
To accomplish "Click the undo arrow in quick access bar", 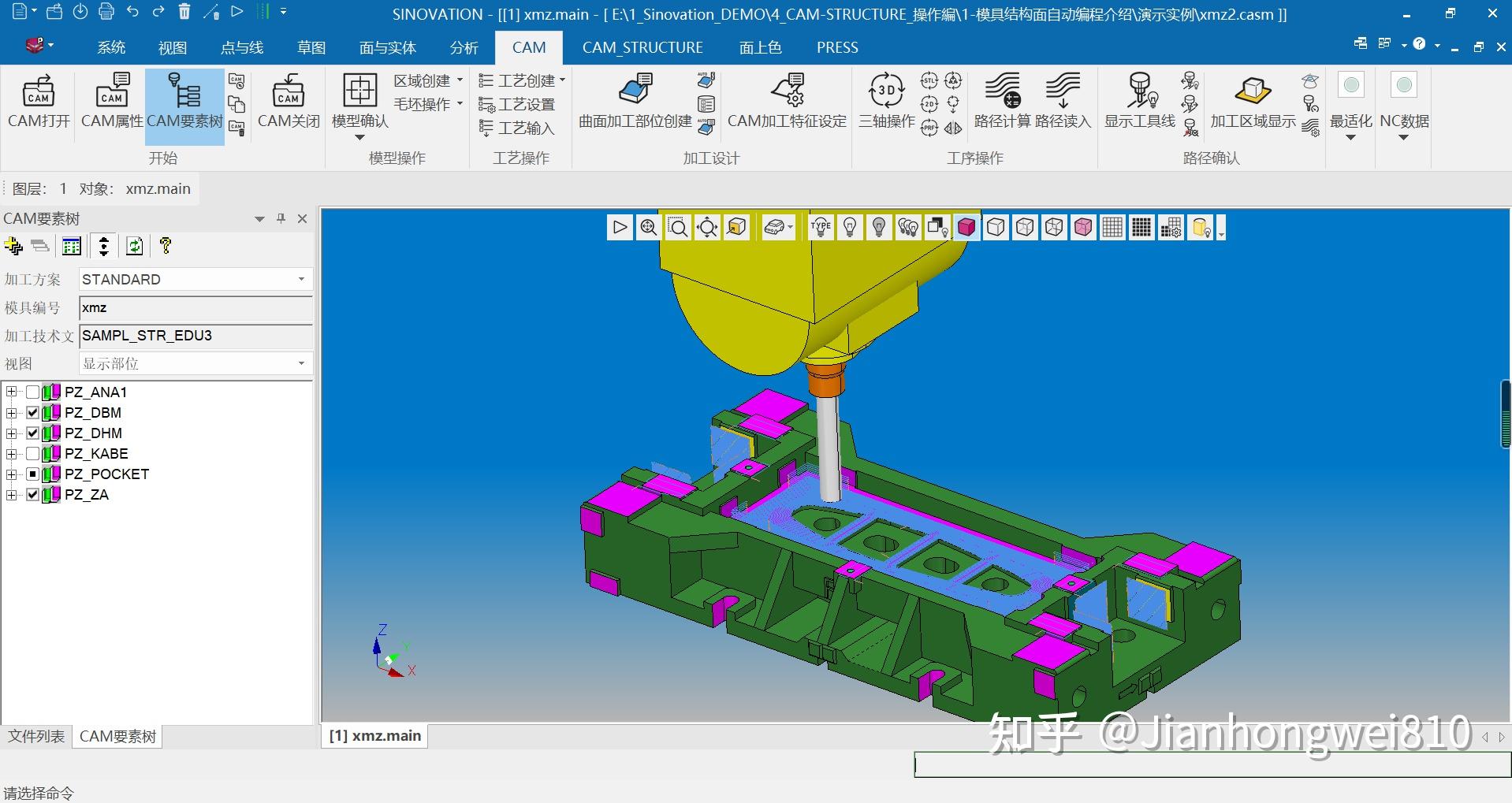I will (132, 12).
